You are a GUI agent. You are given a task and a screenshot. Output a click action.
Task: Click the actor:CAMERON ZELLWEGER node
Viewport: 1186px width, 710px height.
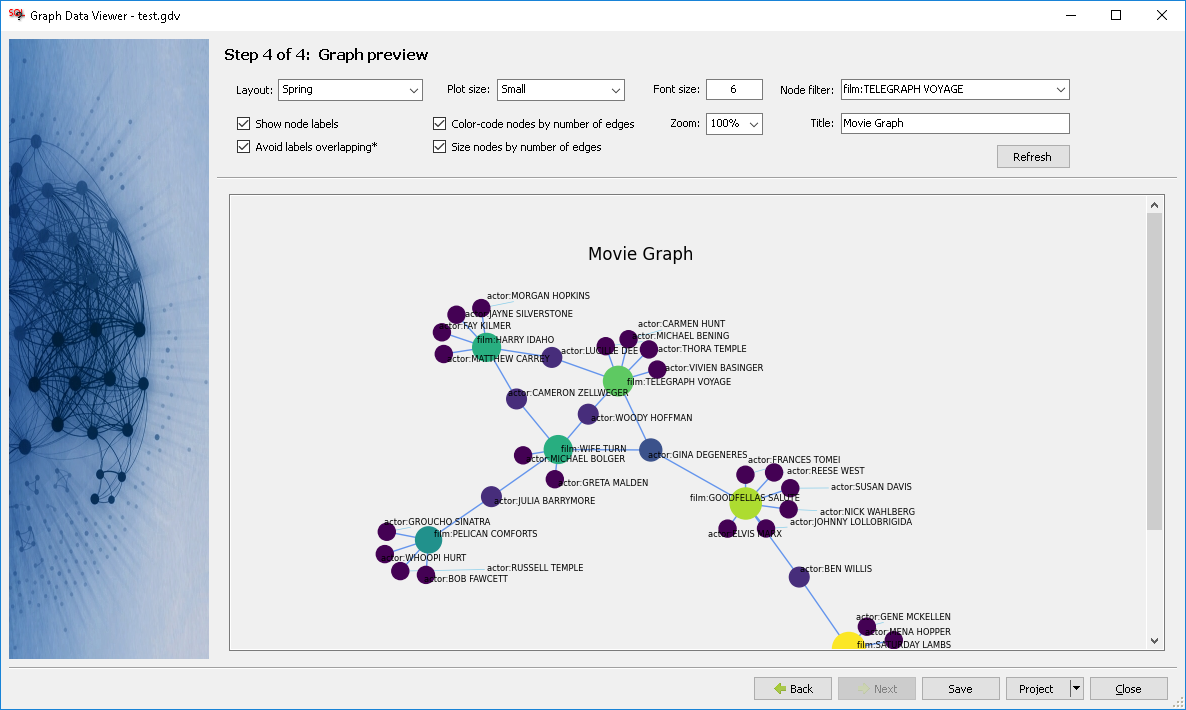[517, 398]
